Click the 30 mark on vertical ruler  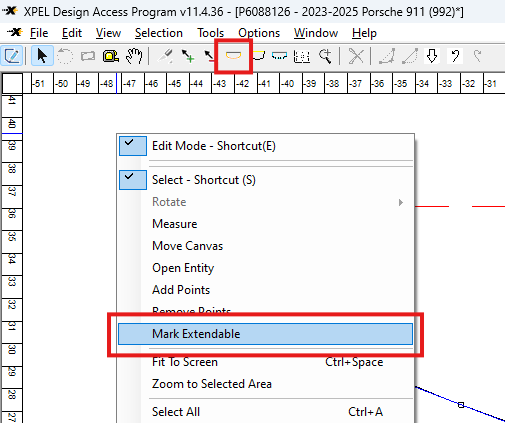[12, 349]
